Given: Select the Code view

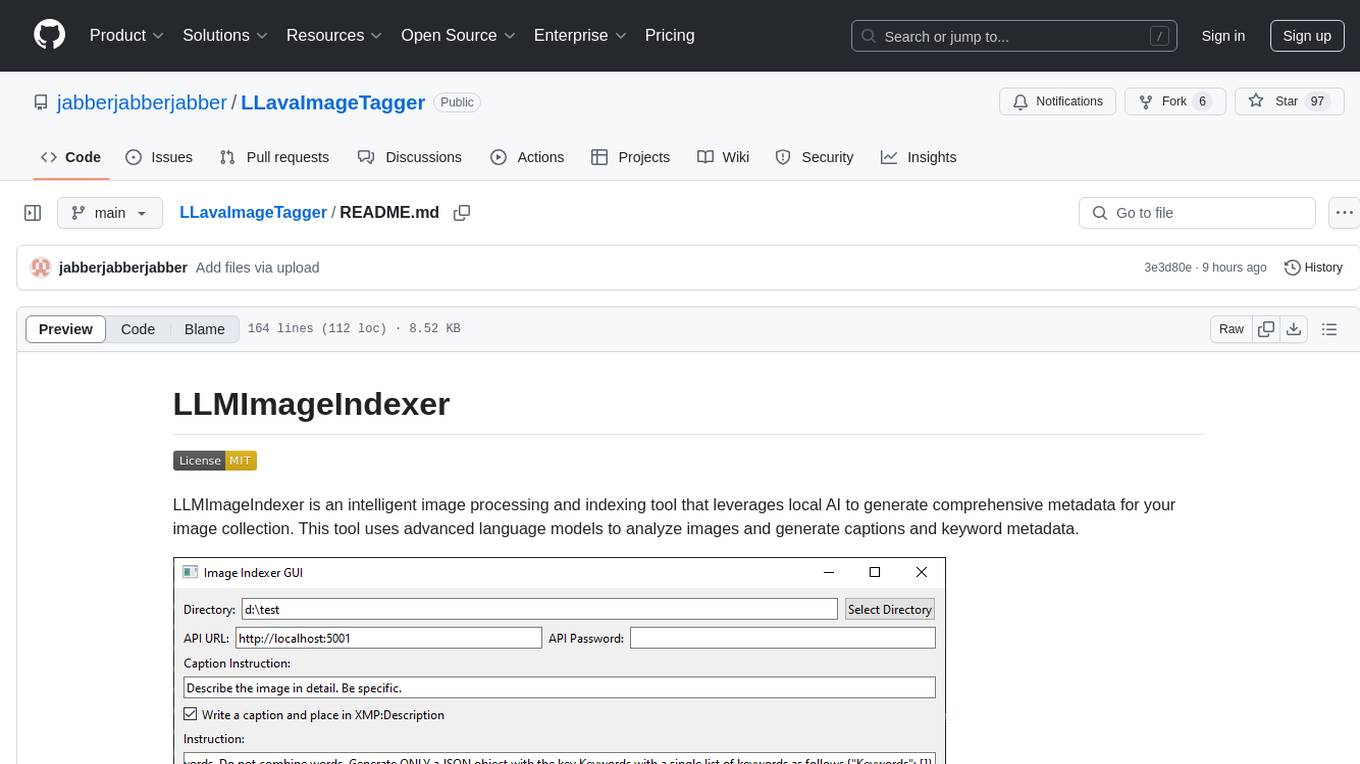Looking at the screenshot, I should [138, 329].
